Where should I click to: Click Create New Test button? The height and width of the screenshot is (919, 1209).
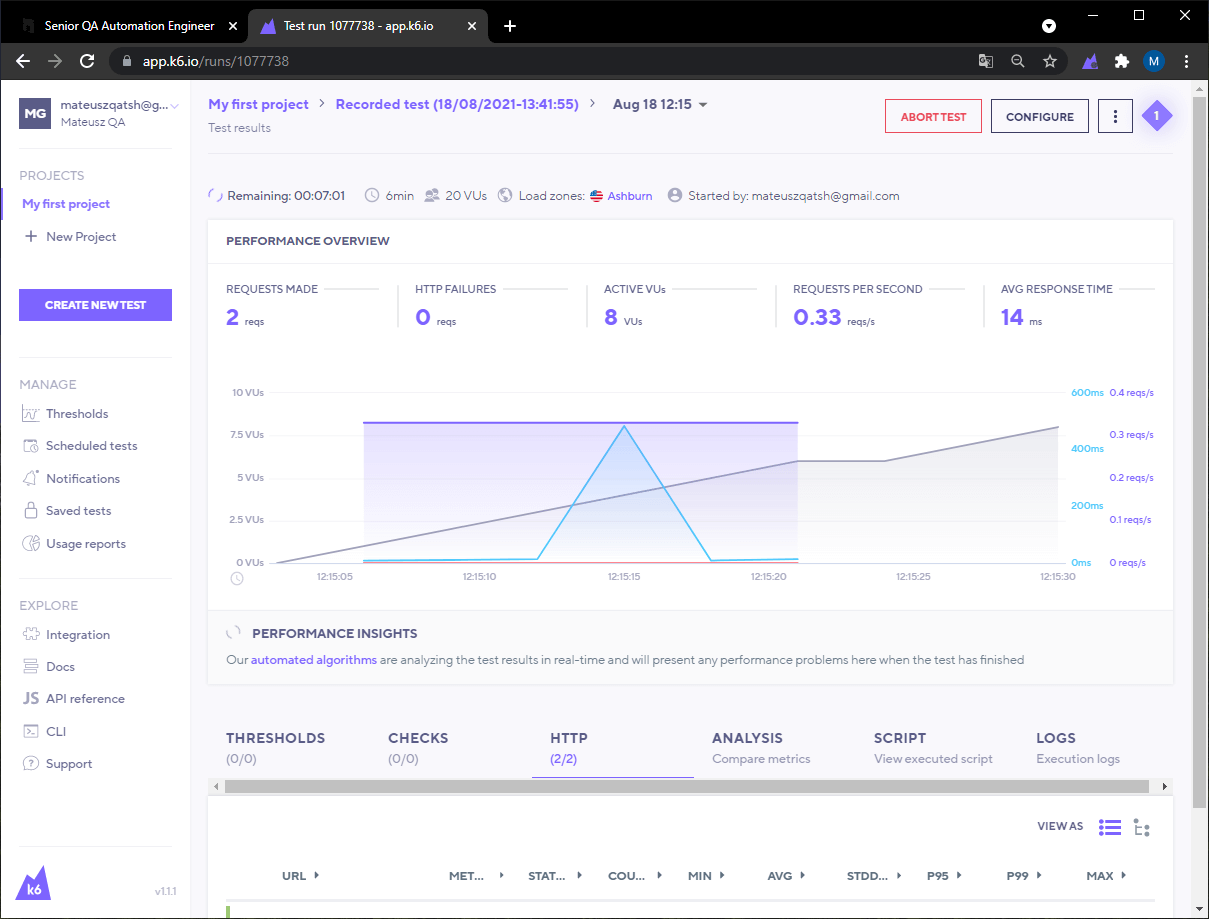pos(95,305)
